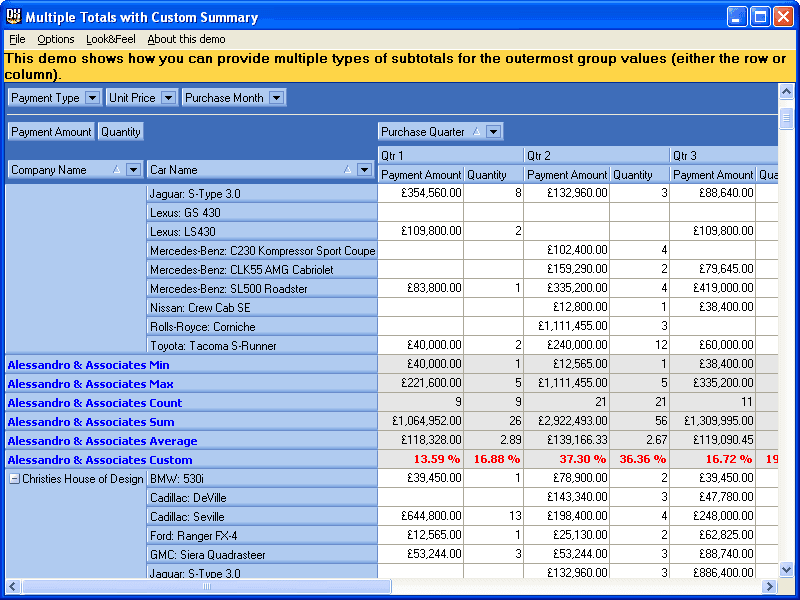Click the £886,400.00 cell
800x600 pixels.
(x=713, y=572)
